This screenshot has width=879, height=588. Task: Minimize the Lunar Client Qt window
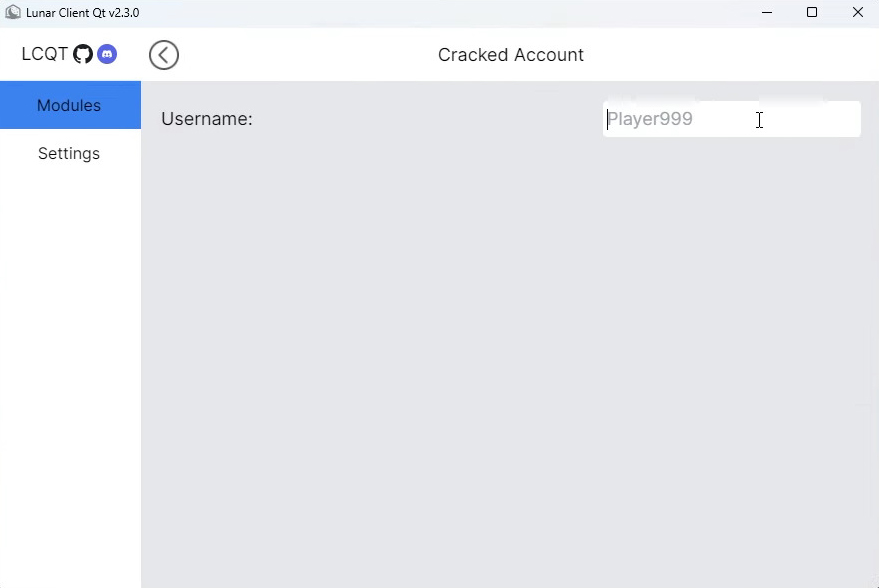[x=767, y=12]
